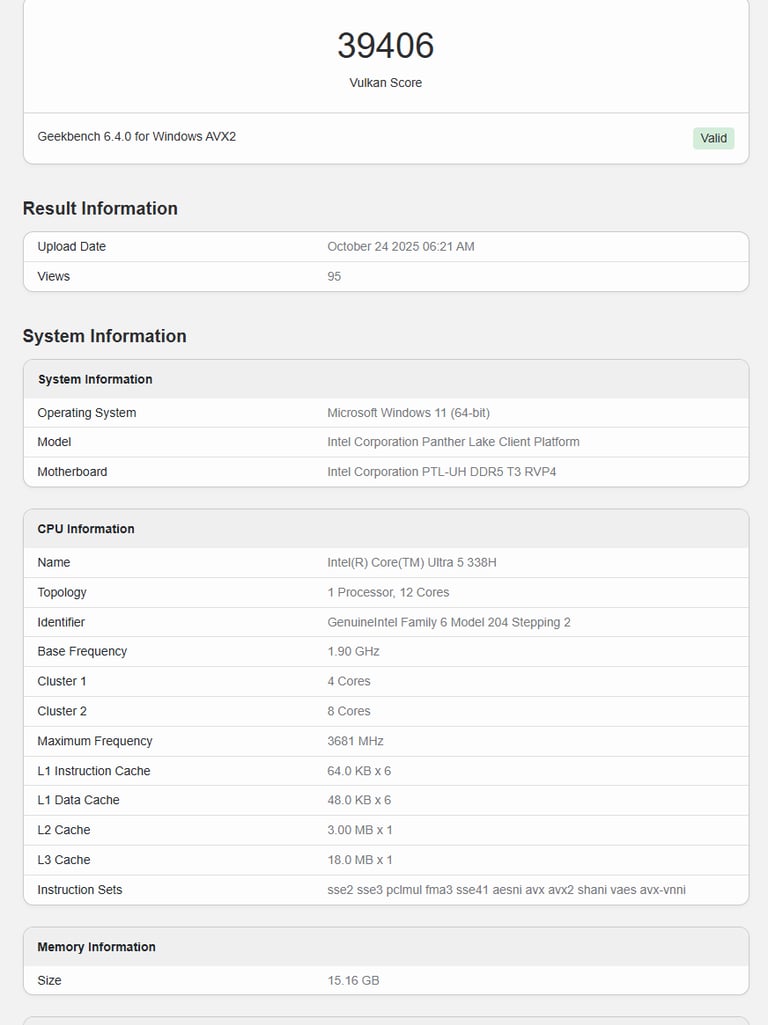Click the Views count 95

pyautogui.click(x=334, y=277)
